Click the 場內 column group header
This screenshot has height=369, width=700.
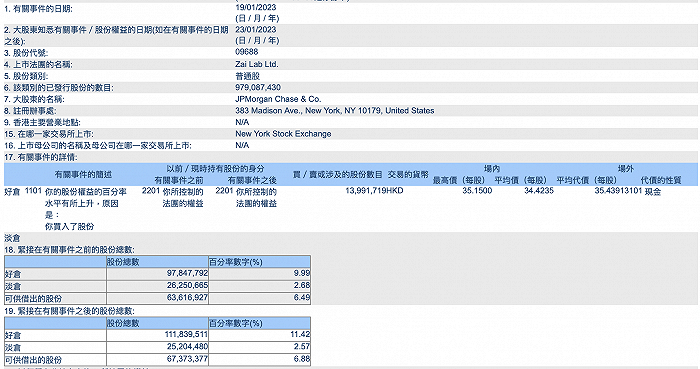point(492,169)
